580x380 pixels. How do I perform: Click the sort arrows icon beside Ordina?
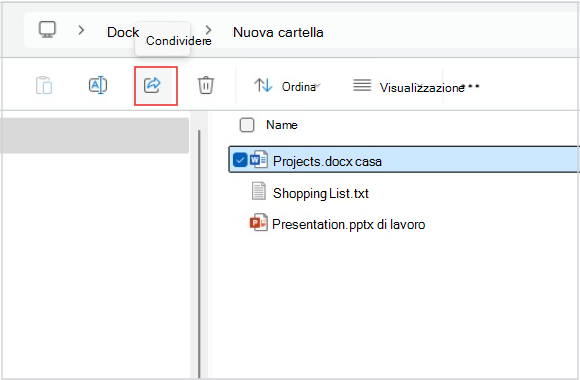tap(263, 85)
